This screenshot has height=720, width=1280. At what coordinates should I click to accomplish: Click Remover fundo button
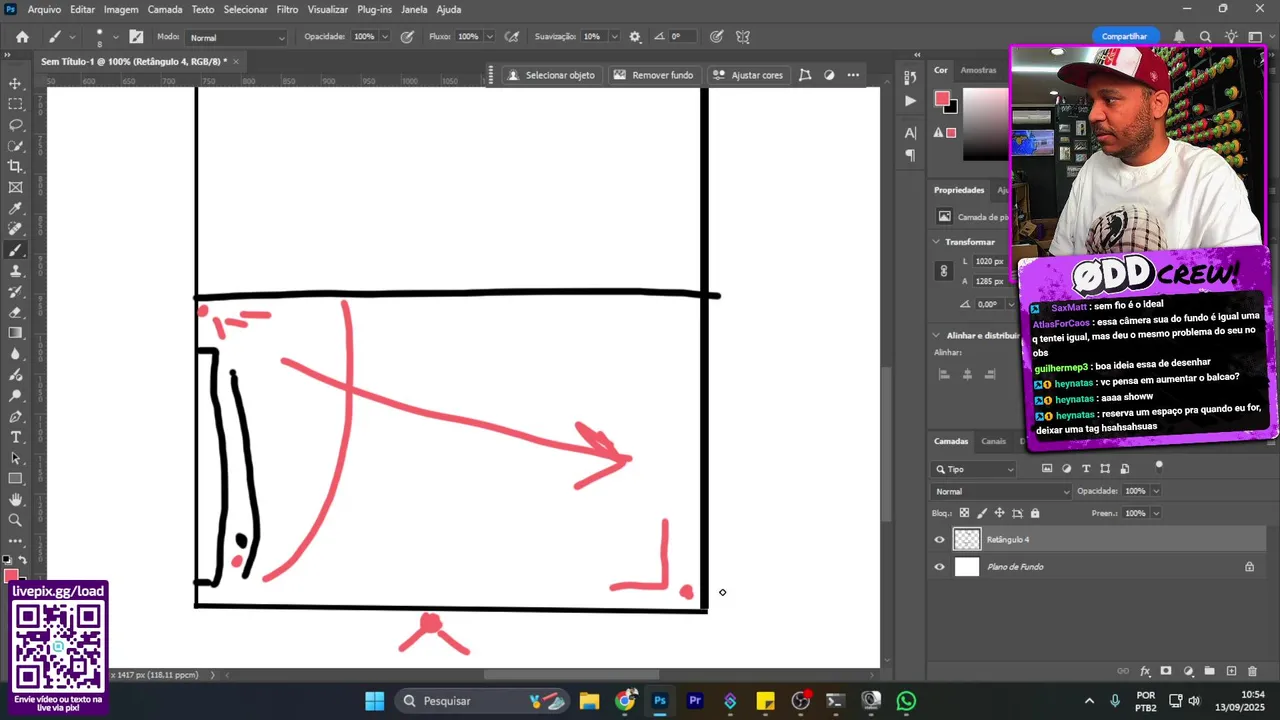653,75
